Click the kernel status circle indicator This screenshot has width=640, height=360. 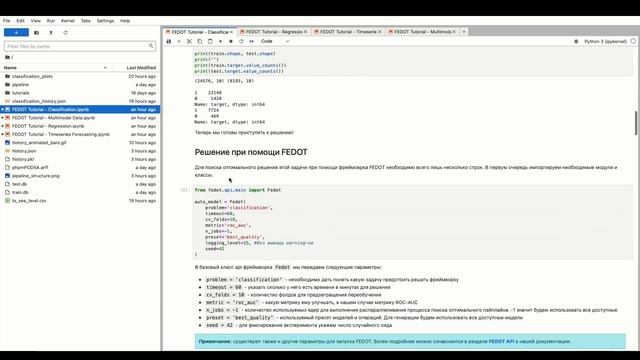point(633,41)
